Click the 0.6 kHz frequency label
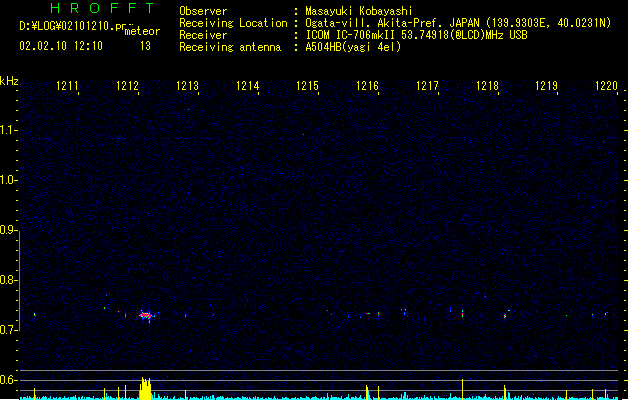The height and width of the screenshot is (400, 629). pyautogui.click(x=8, y=380)
